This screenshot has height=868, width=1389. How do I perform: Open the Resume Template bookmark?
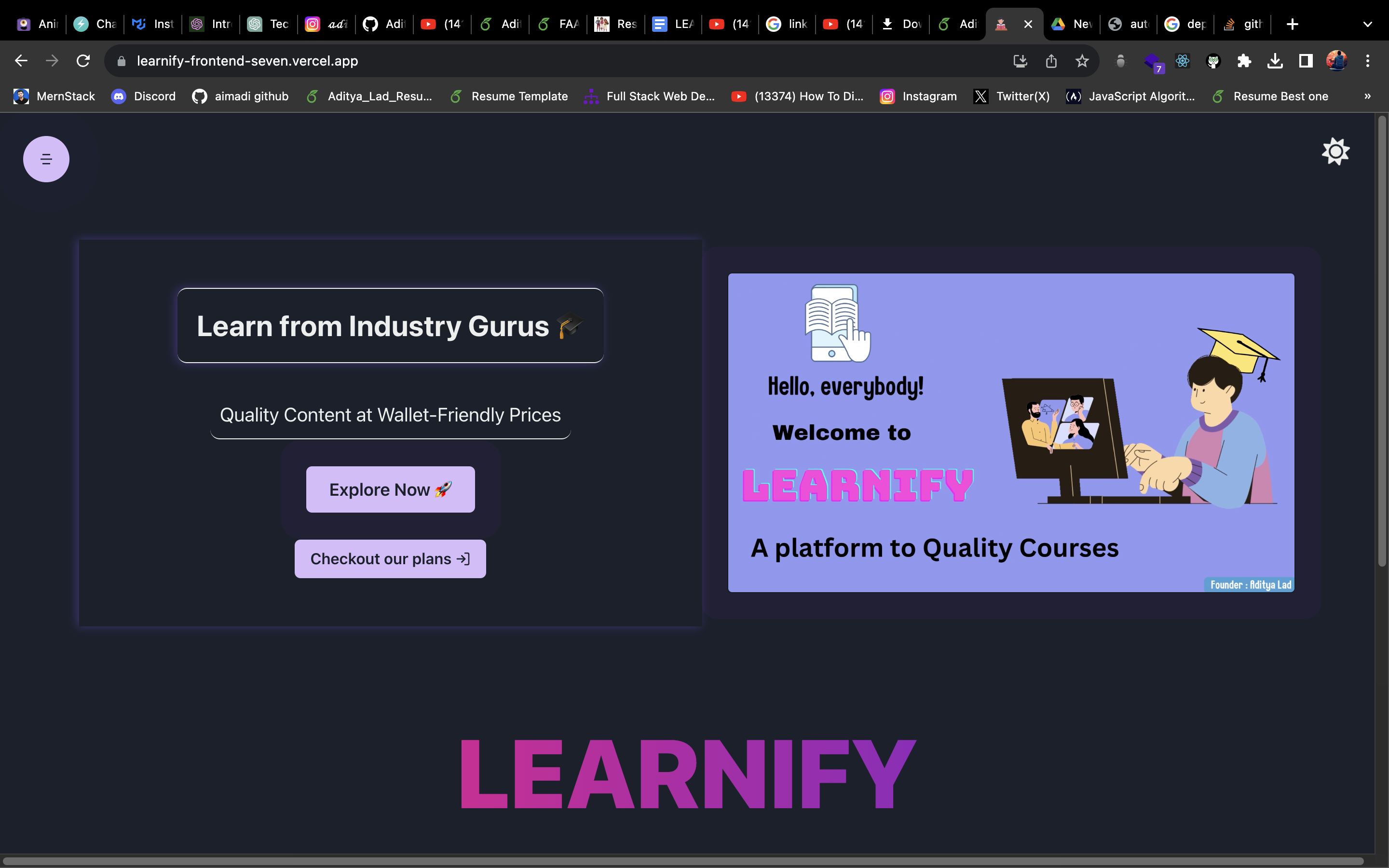(508, 96)
